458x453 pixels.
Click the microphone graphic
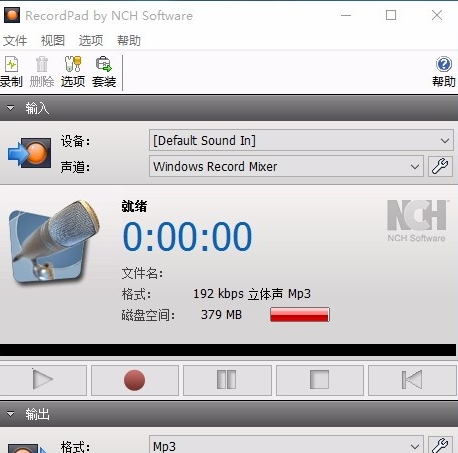[53, 241]
